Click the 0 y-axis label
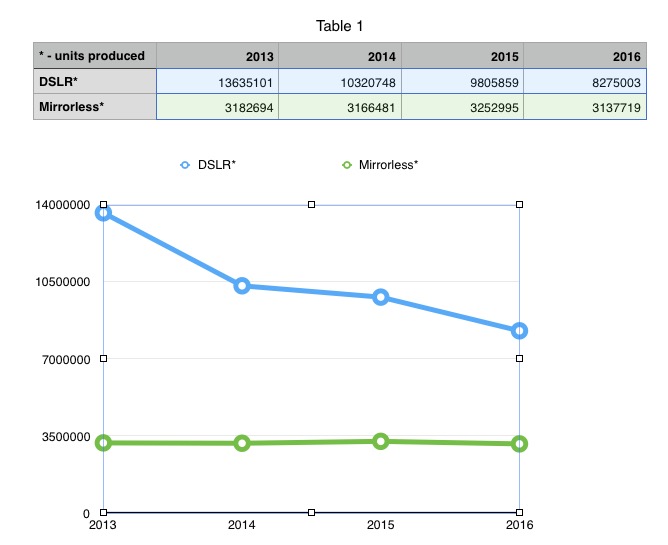The image size is (668, 545). point(86,513)
